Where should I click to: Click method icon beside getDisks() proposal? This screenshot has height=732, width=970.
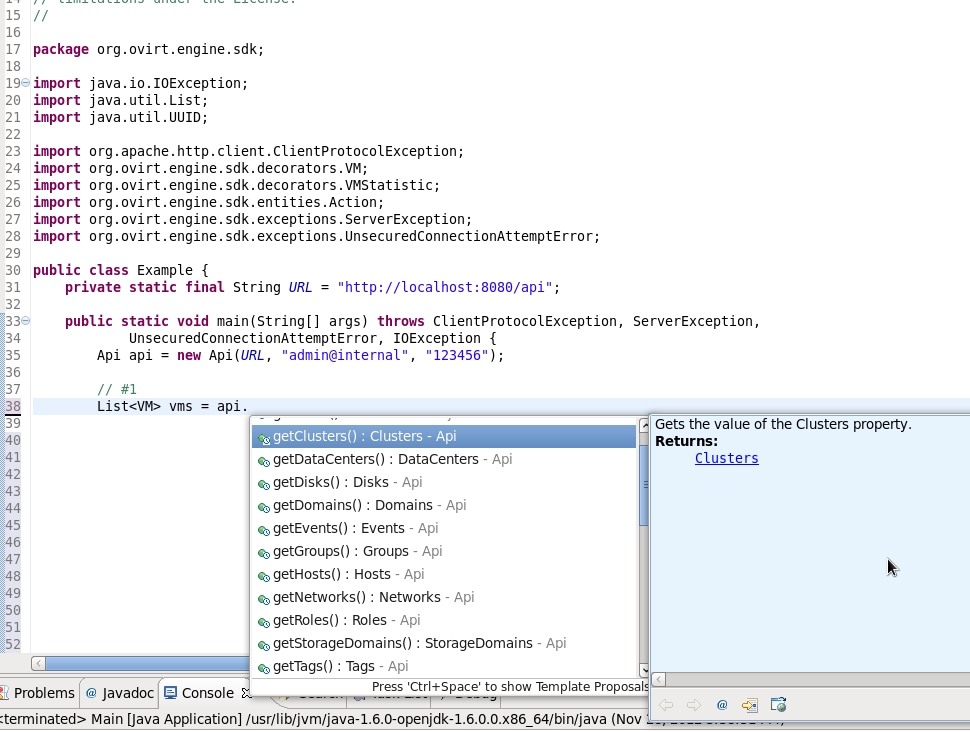(x=263, y=483)
